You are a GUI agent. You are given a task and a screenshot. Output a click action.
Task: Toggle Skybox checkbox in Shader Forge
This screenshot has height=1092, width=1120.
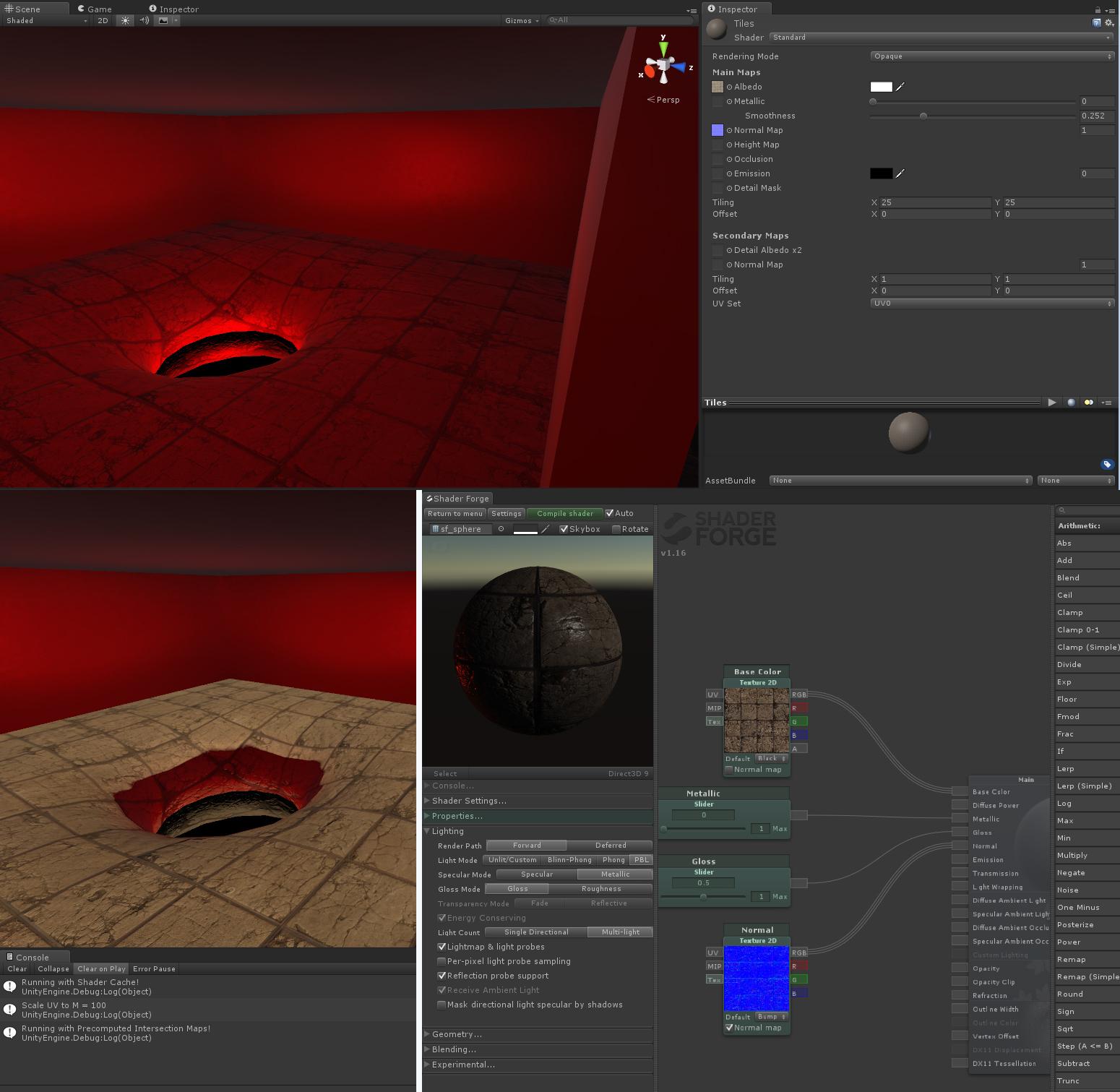click(564, 529)
